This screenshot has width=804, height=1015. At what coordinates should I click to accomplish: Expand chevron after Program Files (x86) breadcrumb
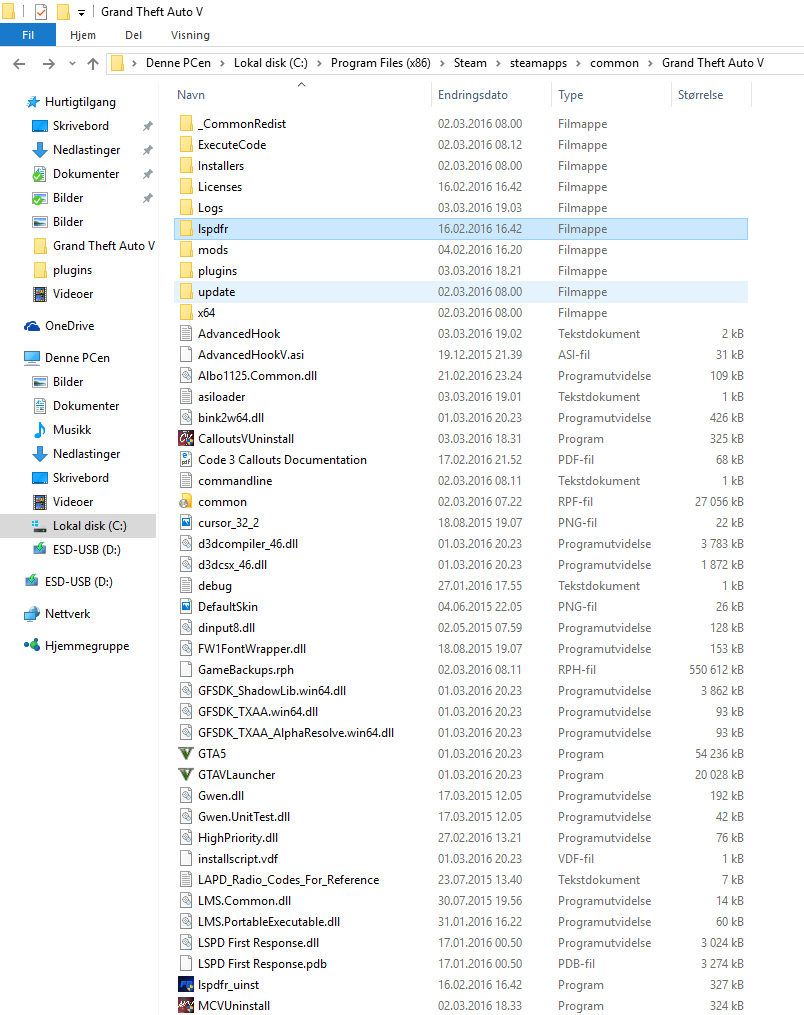point(442,63)
